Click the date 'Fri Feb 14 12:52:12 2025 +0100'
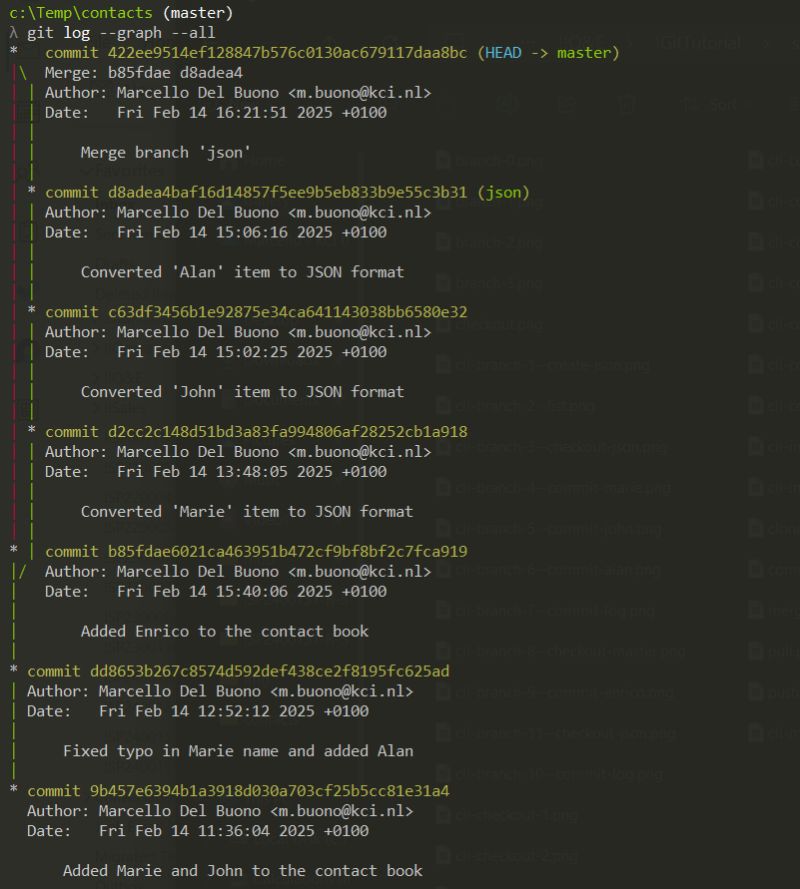This screenshot has width=800, height=889. pos(234,711)
